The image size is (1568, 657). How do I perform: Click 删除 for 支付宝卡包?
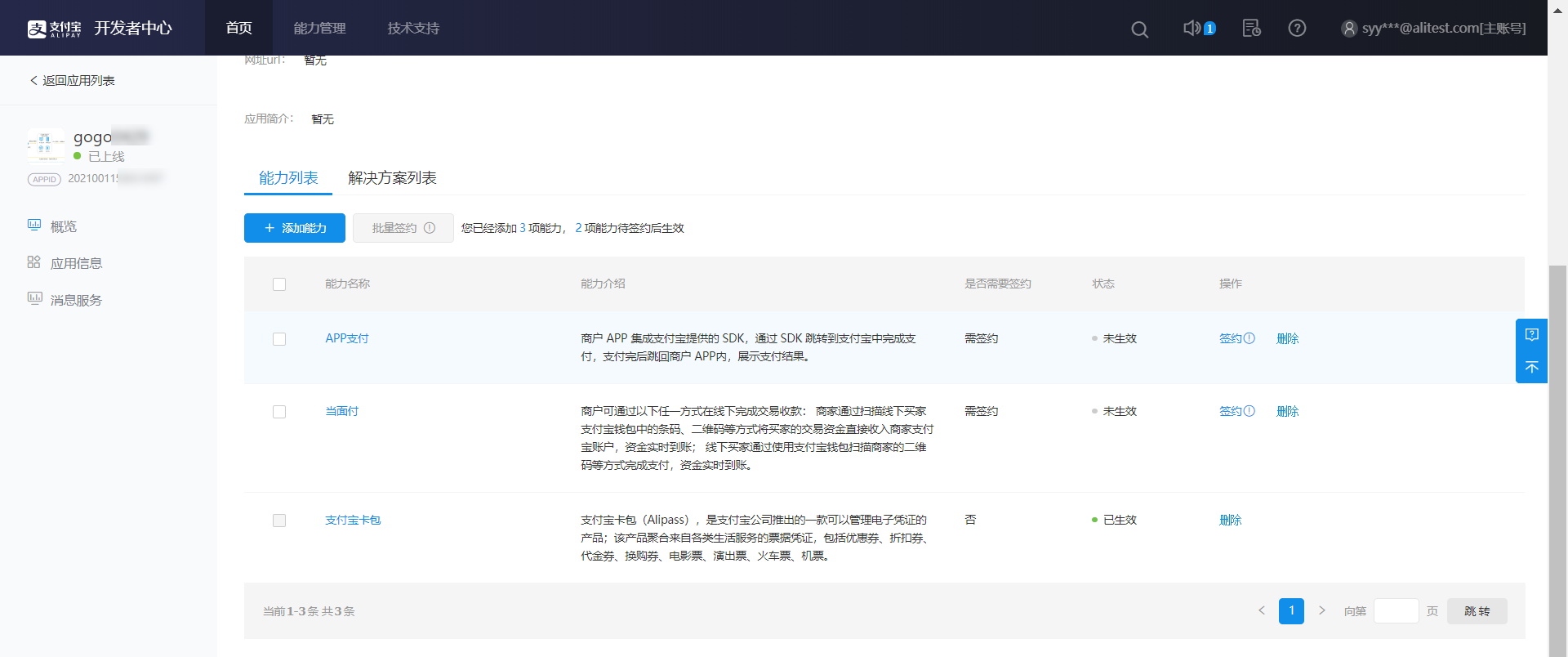click(x=1231, y=520)
